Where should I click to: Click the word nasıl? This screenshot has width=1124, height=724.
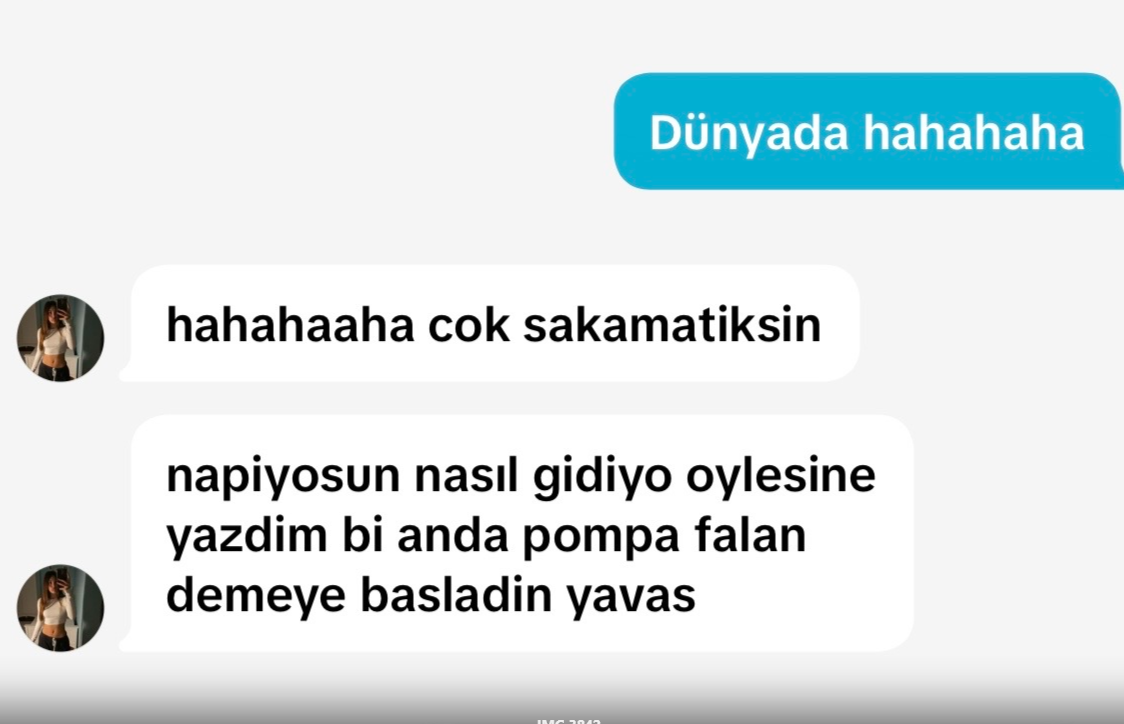point(466,475)
